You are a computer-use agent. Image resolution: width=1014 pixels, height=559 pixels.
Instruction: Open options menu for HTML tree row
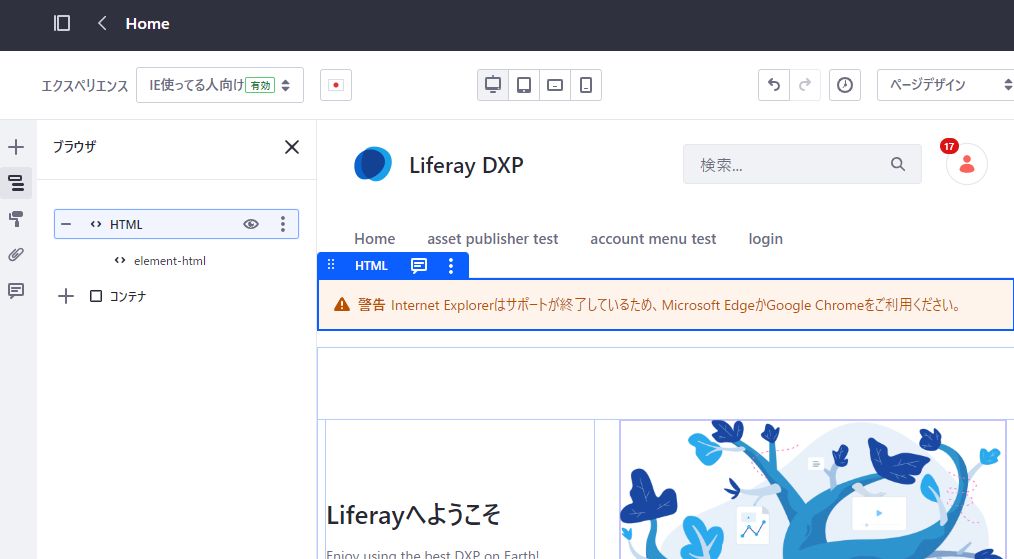point(283,224)
